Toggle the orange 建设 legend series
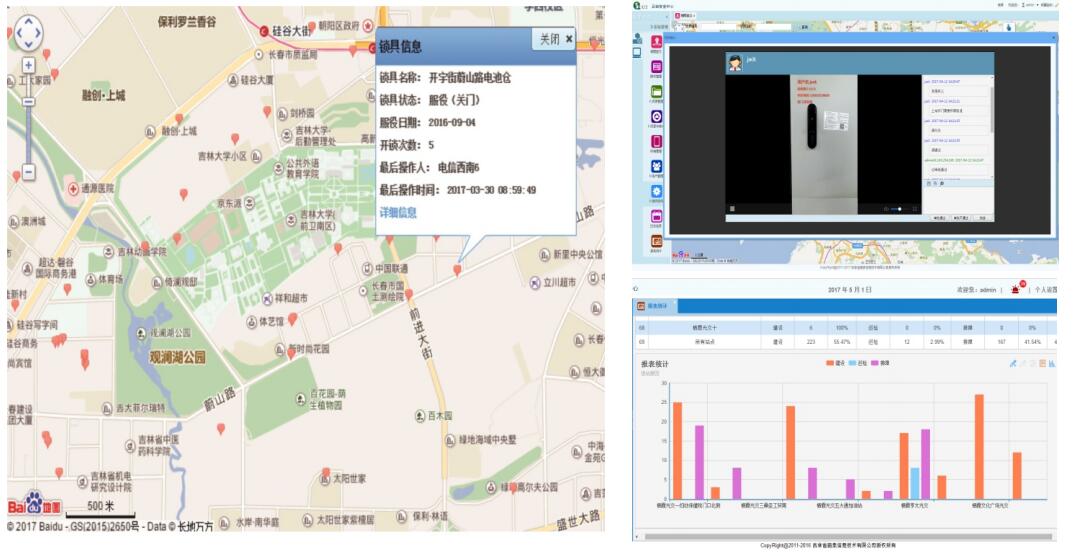Screen dimensions: 1077x556 coord(835,363)
